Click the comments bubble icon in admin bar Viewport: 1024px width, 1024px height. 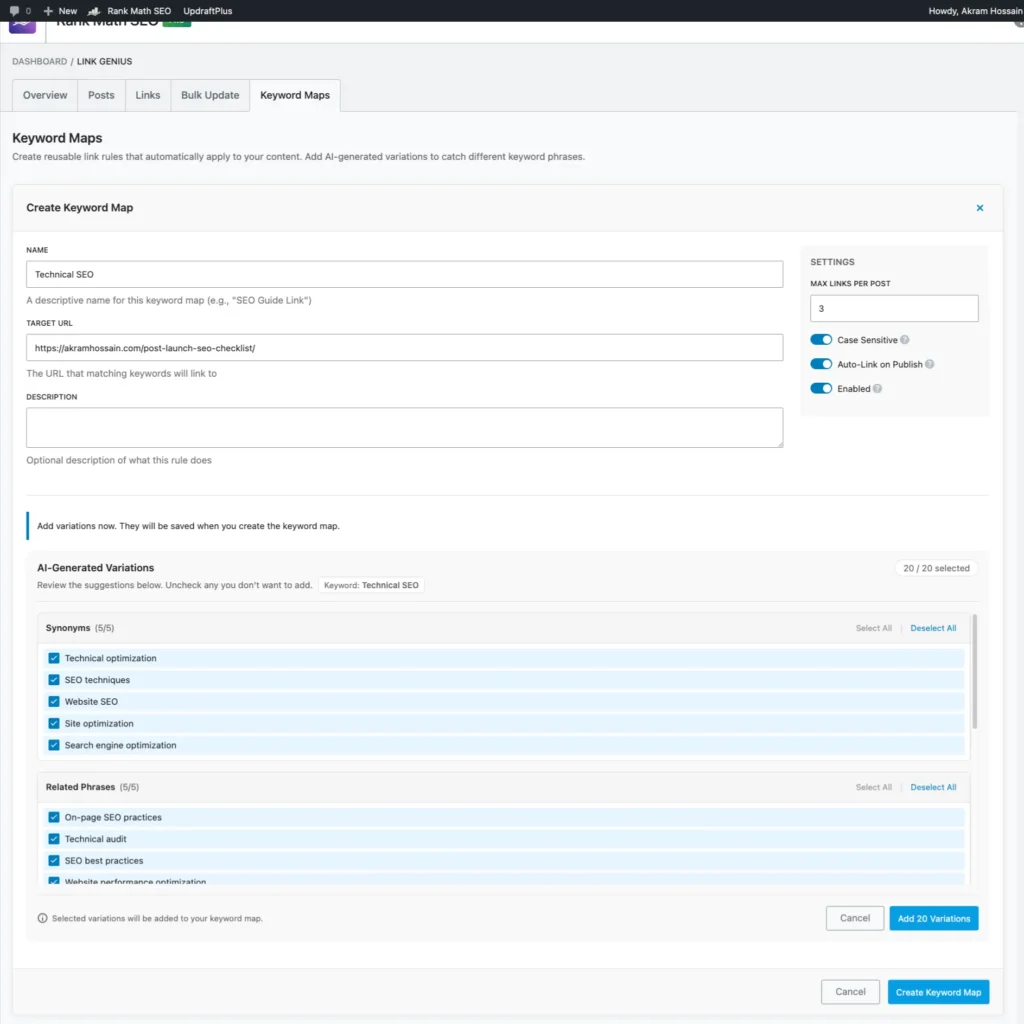[14, 11]
